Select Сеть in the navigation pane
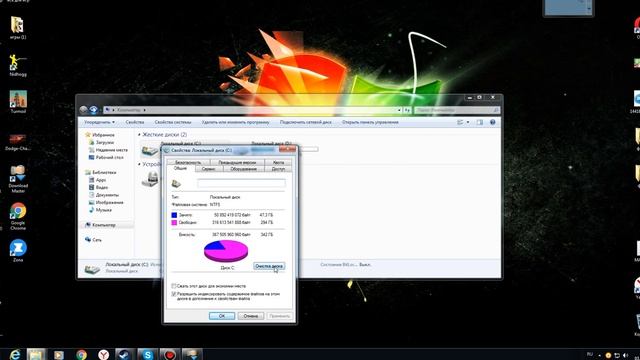The width and height of the screenshot is (640, 360). [x=93, y=240]
